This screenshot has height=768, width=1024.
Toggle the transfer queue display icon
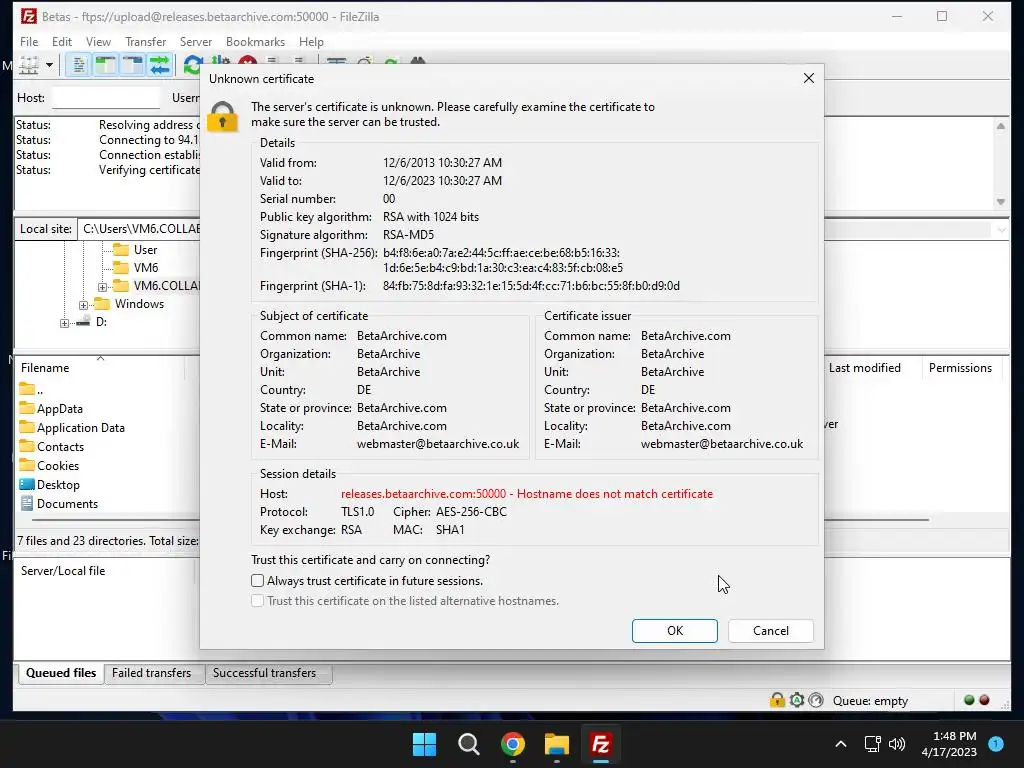[x=159, y=65]
